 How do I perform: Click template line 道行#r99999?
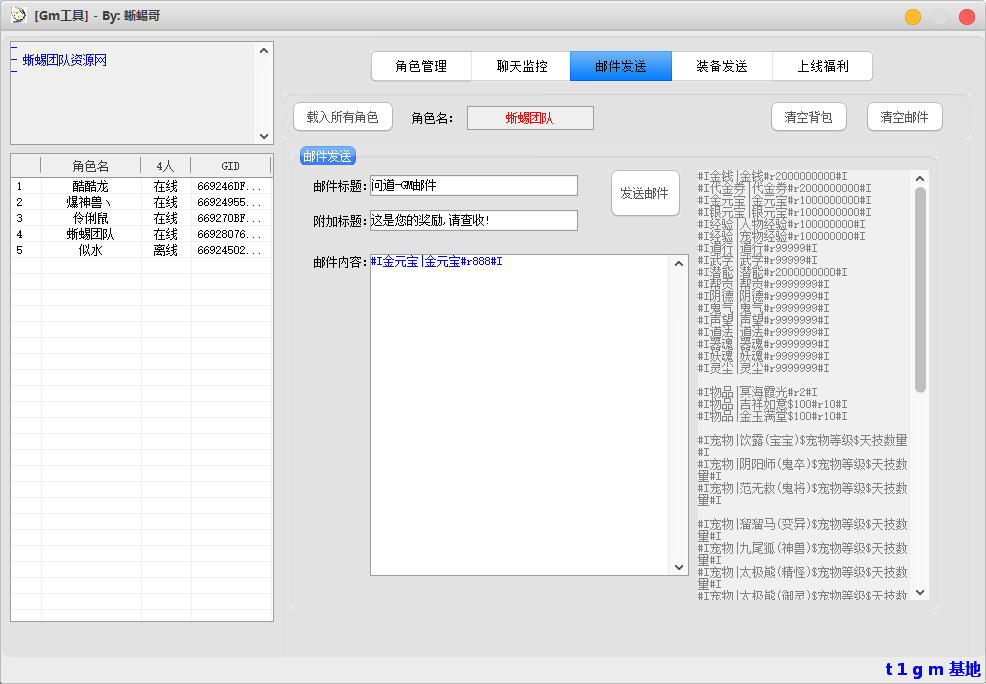tap(757, 248)
